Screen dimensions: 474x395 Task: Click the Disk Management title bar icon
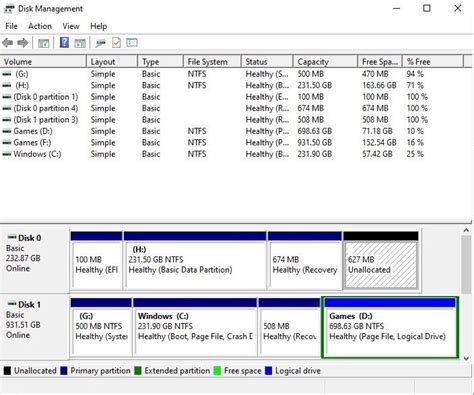tap(9, 9)
